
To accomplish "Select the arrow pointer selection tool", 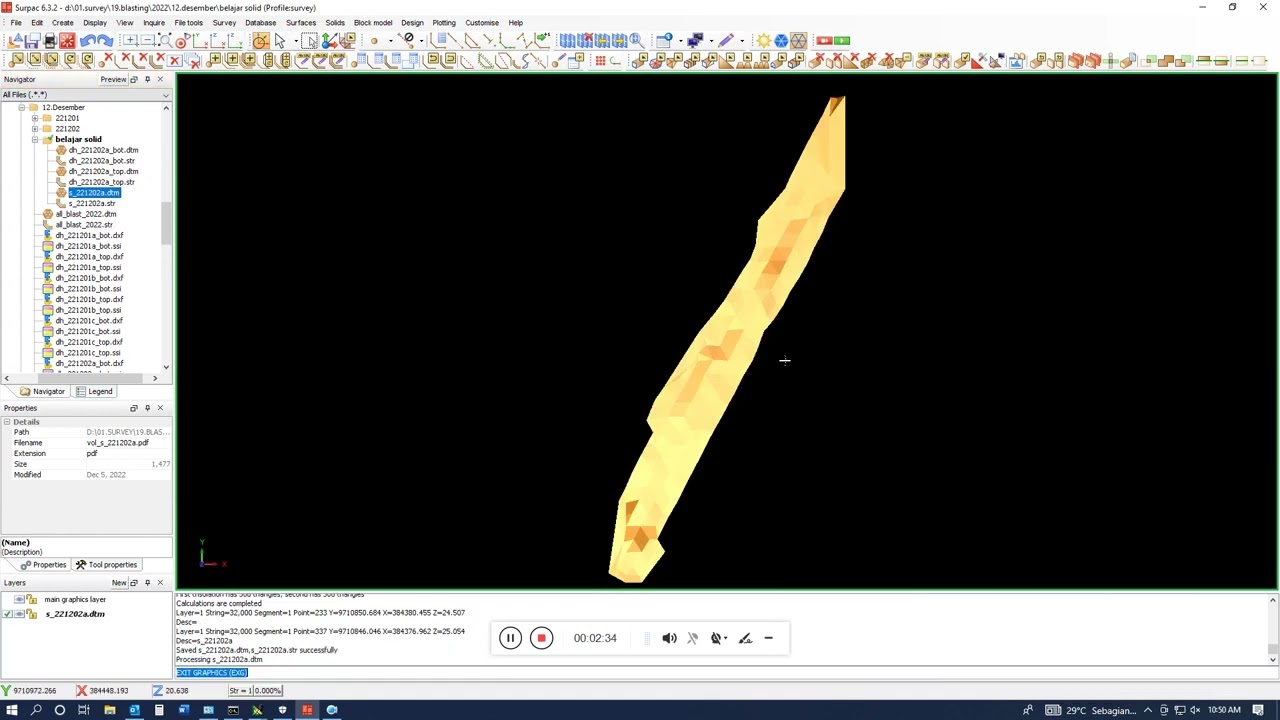I will tap(280, 40).
